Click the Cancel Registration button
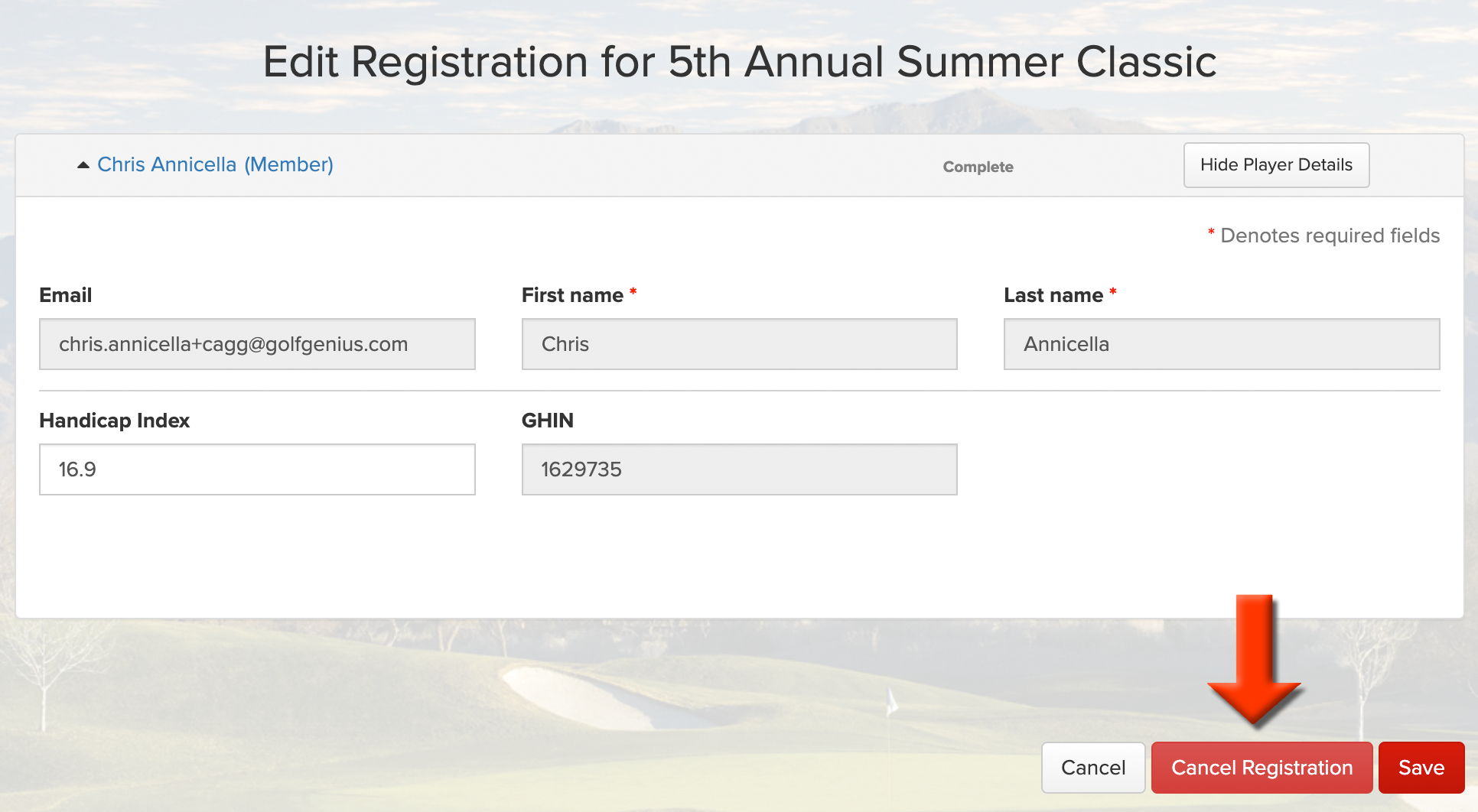 coord(1262,768)
